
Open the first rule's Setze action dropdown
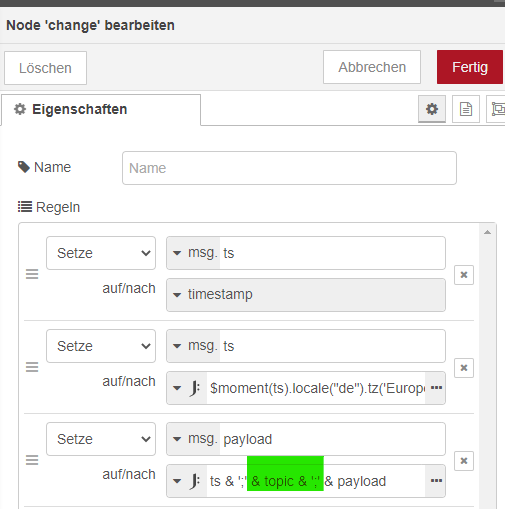(x=101, y=253)
